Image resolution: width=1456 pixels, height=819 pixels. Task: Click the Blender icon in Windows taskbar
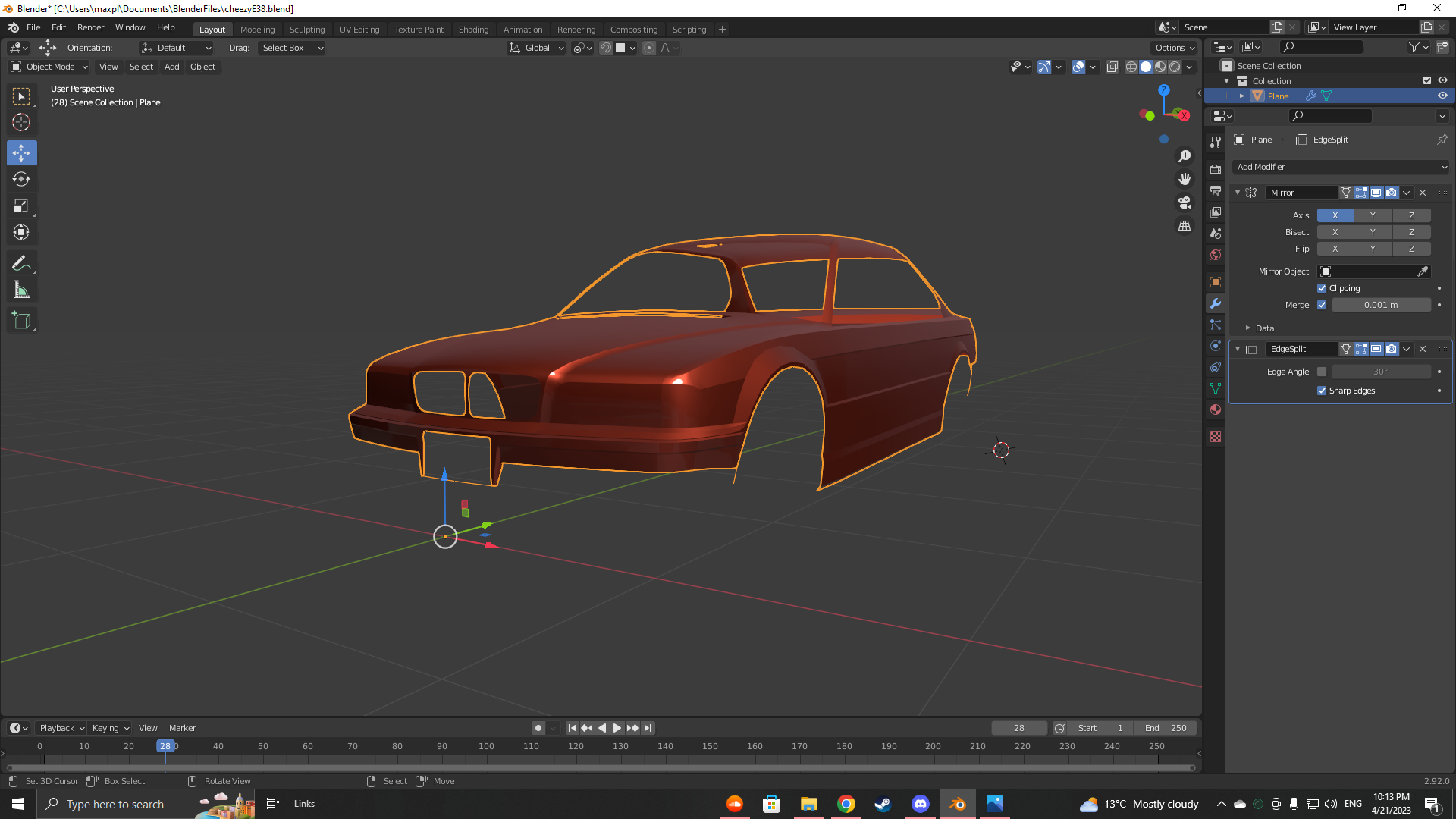(x=957, y=804)
